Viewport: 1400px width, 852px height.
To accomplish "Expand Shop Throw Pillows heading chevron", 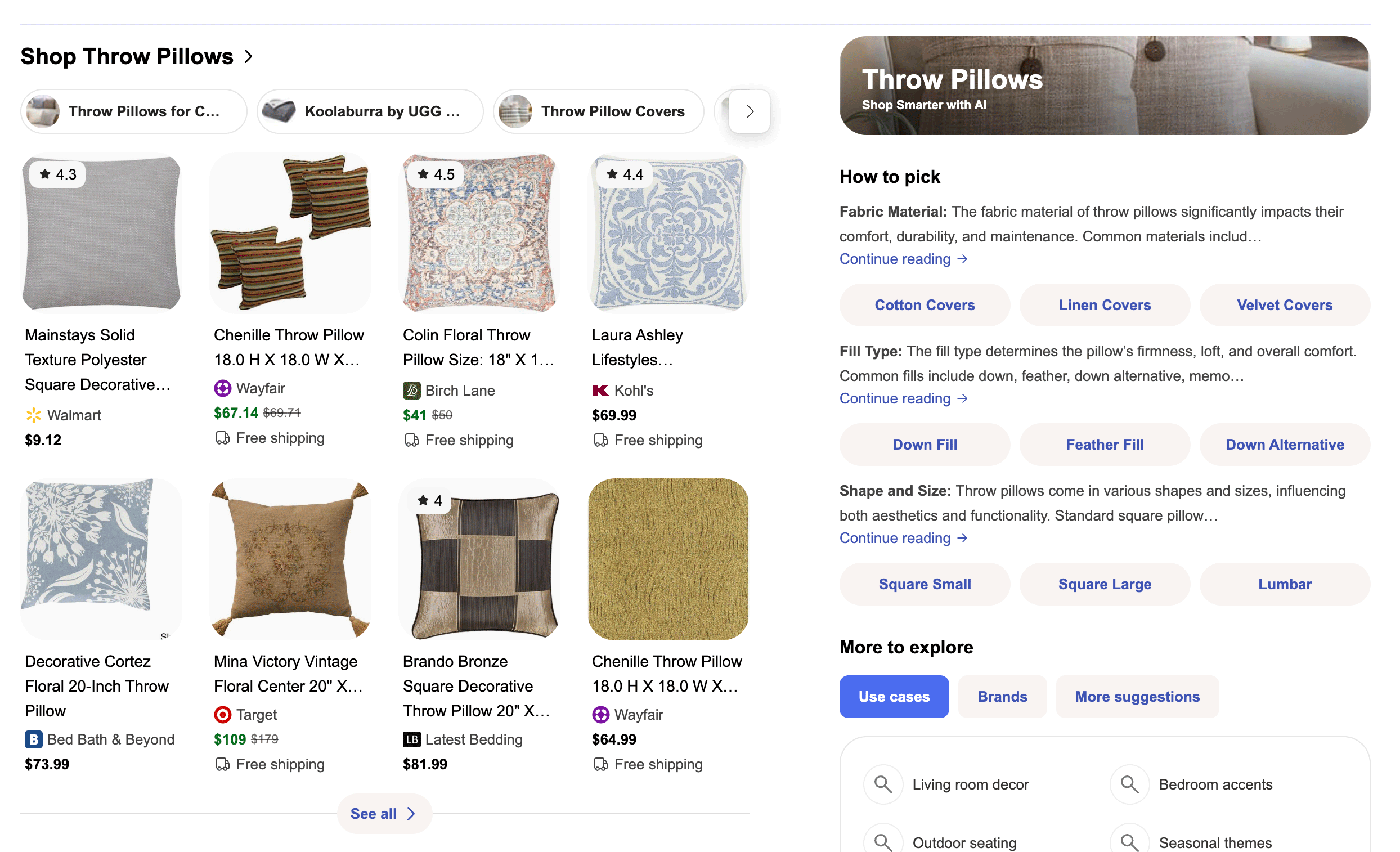I will pos(248,57).
